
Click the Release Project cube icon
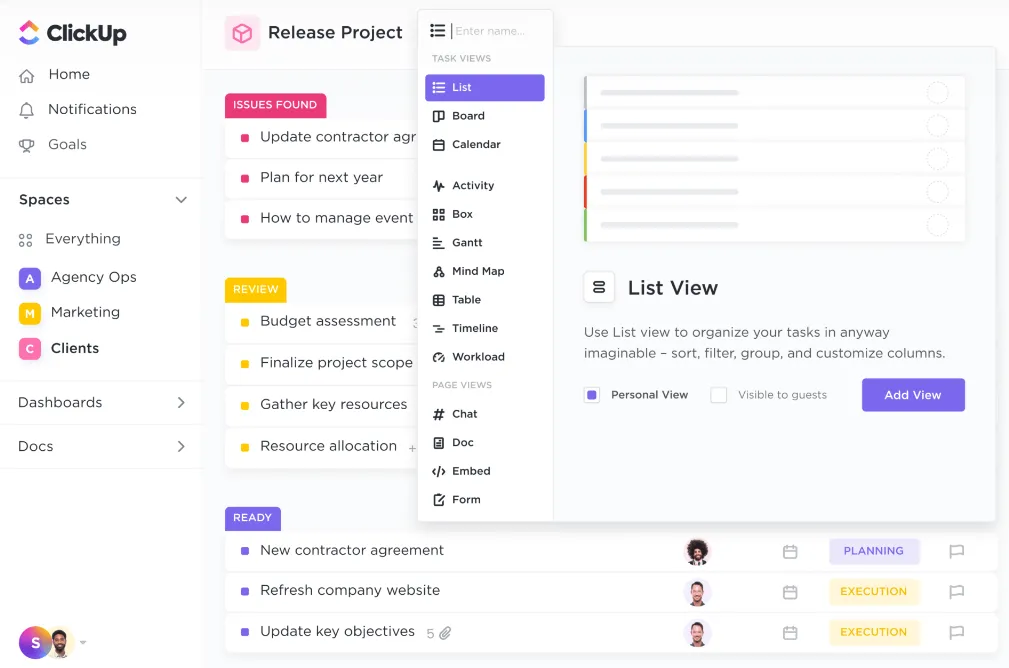point(242,33)
